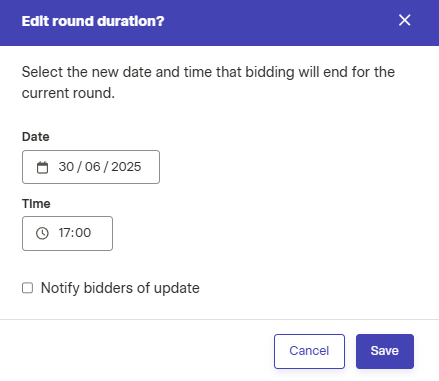
Task: Cancel the round duration edit
Action: coord(309,351)
